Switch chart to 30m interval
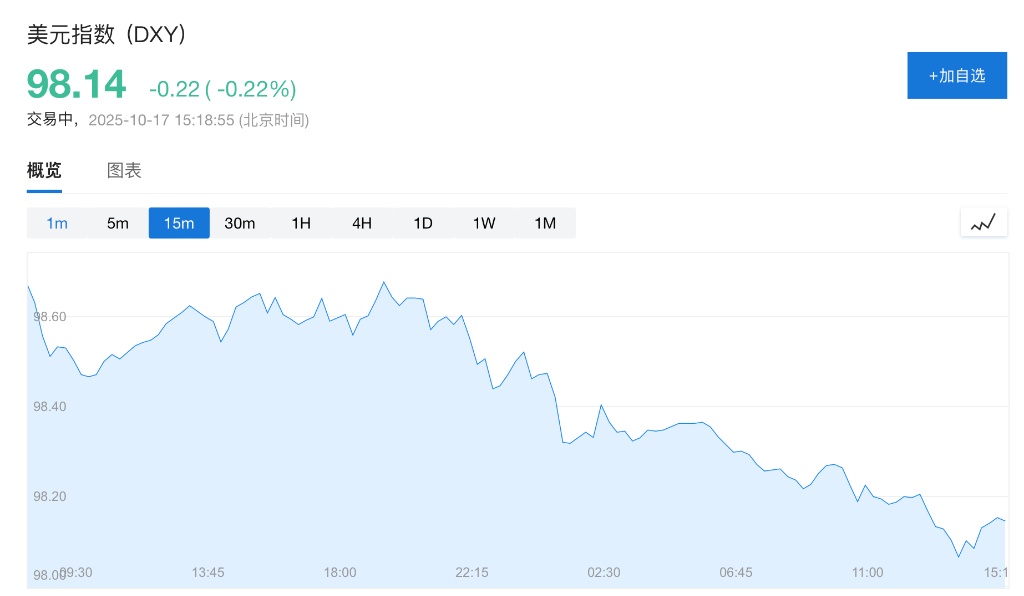This screenshot has width=1024, height=596. (240, 223)
